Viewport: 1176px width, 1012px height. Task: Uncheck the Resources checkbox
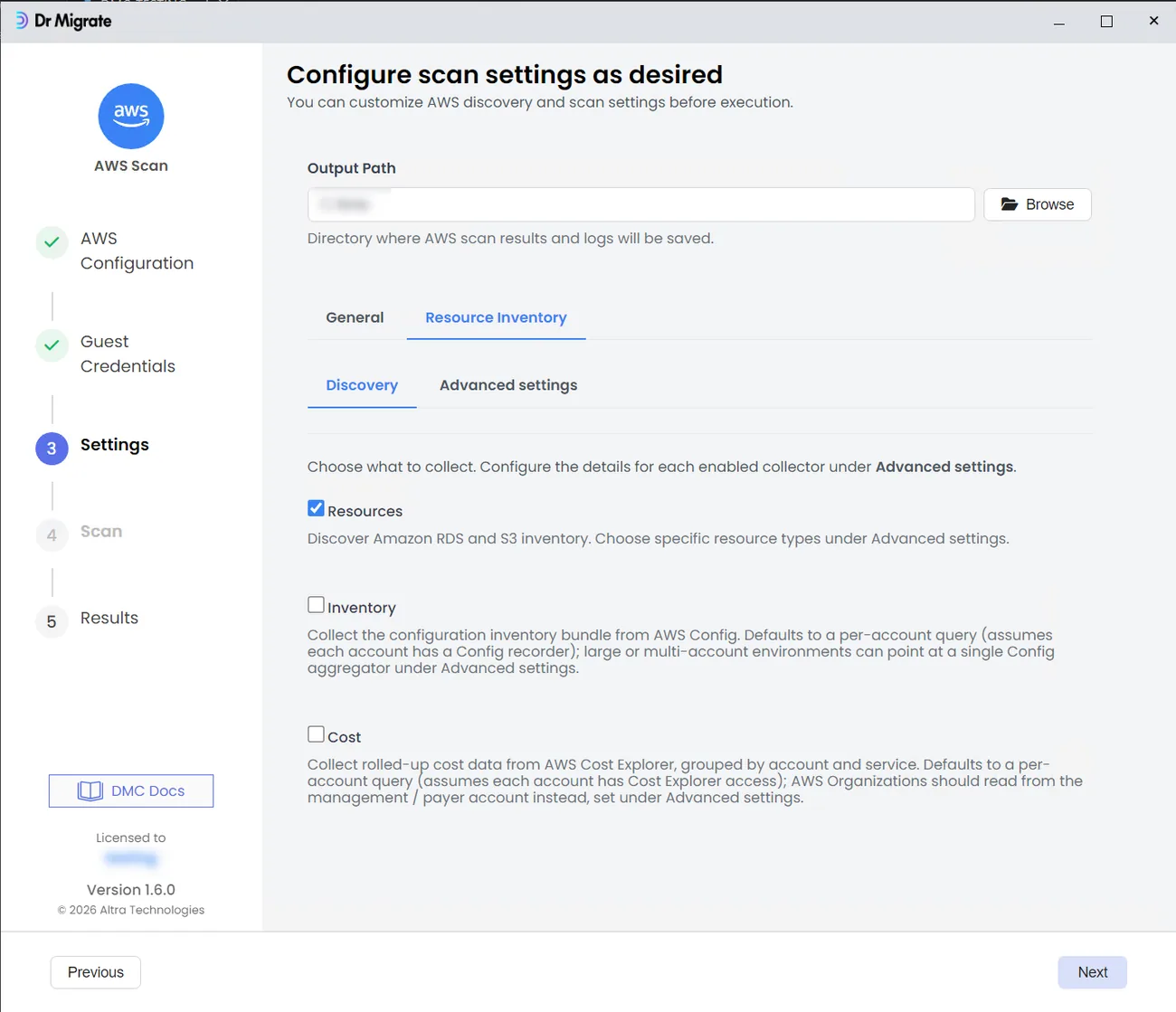pyautogui.click(x=316, y=508)
